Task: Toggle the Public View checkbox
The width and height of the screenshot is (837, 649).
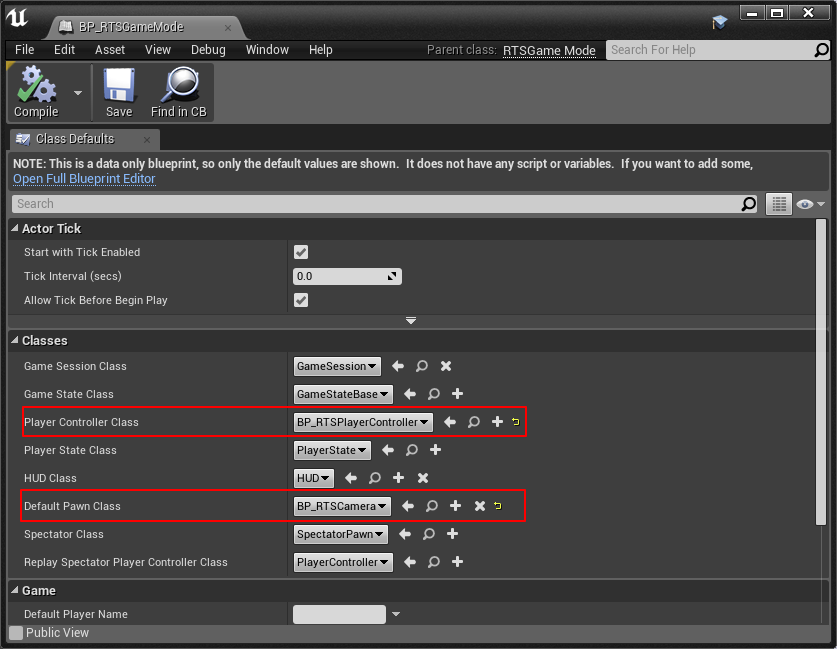Action: click(x=17, y=633)
